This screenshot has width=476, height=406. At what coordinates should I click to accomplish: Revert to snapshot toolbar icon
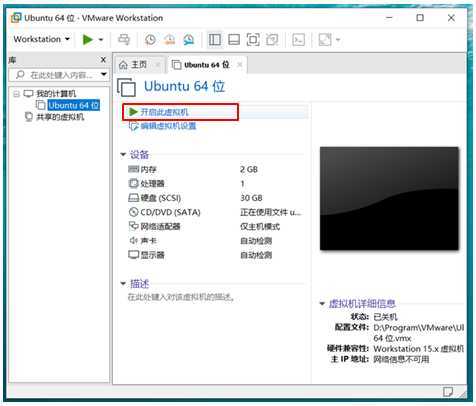coord(170,40)
